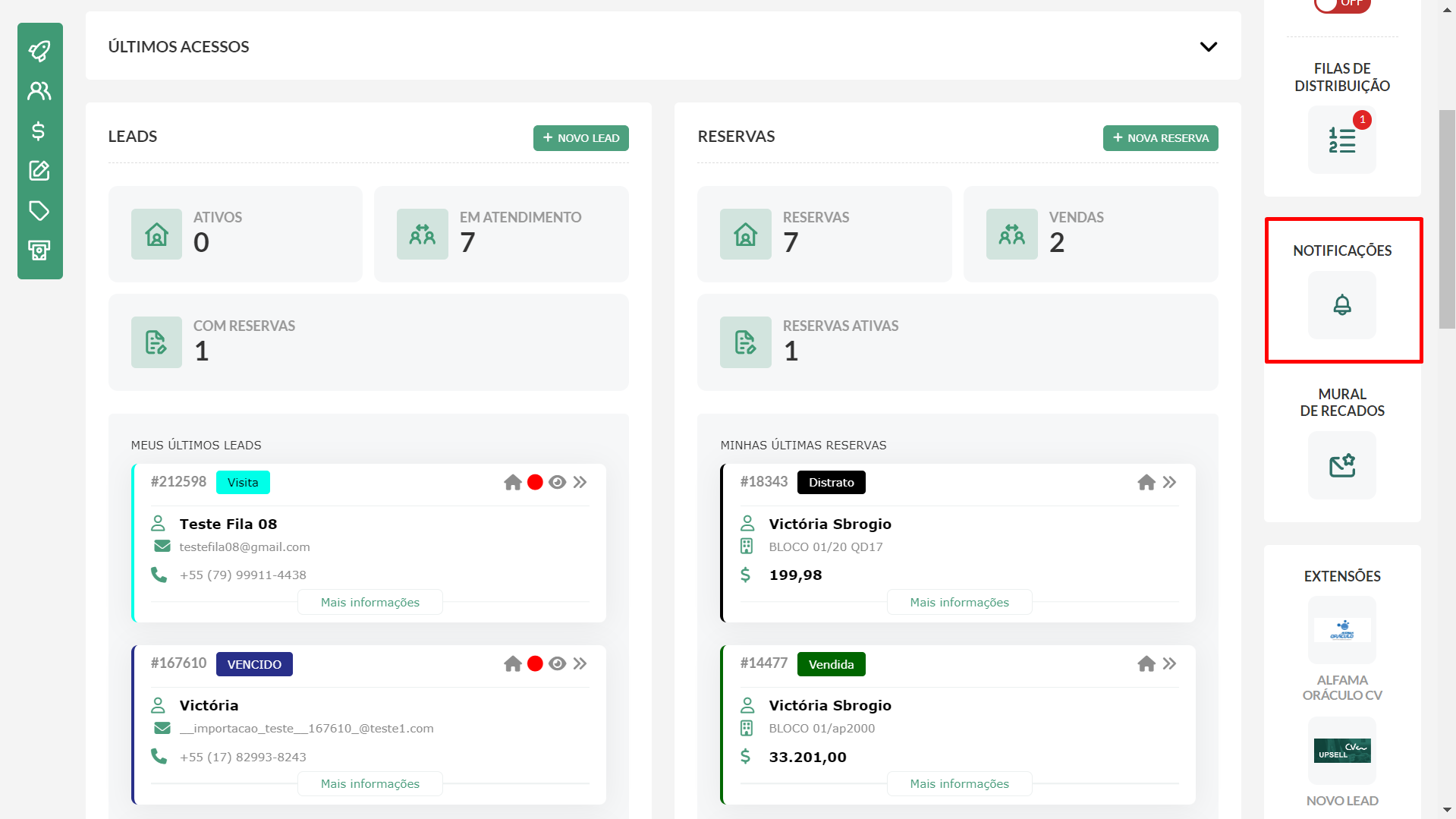Open the rocket icon in sidebar
Image resolution: width=1456 pixels, height=819 pixels.
39,51
